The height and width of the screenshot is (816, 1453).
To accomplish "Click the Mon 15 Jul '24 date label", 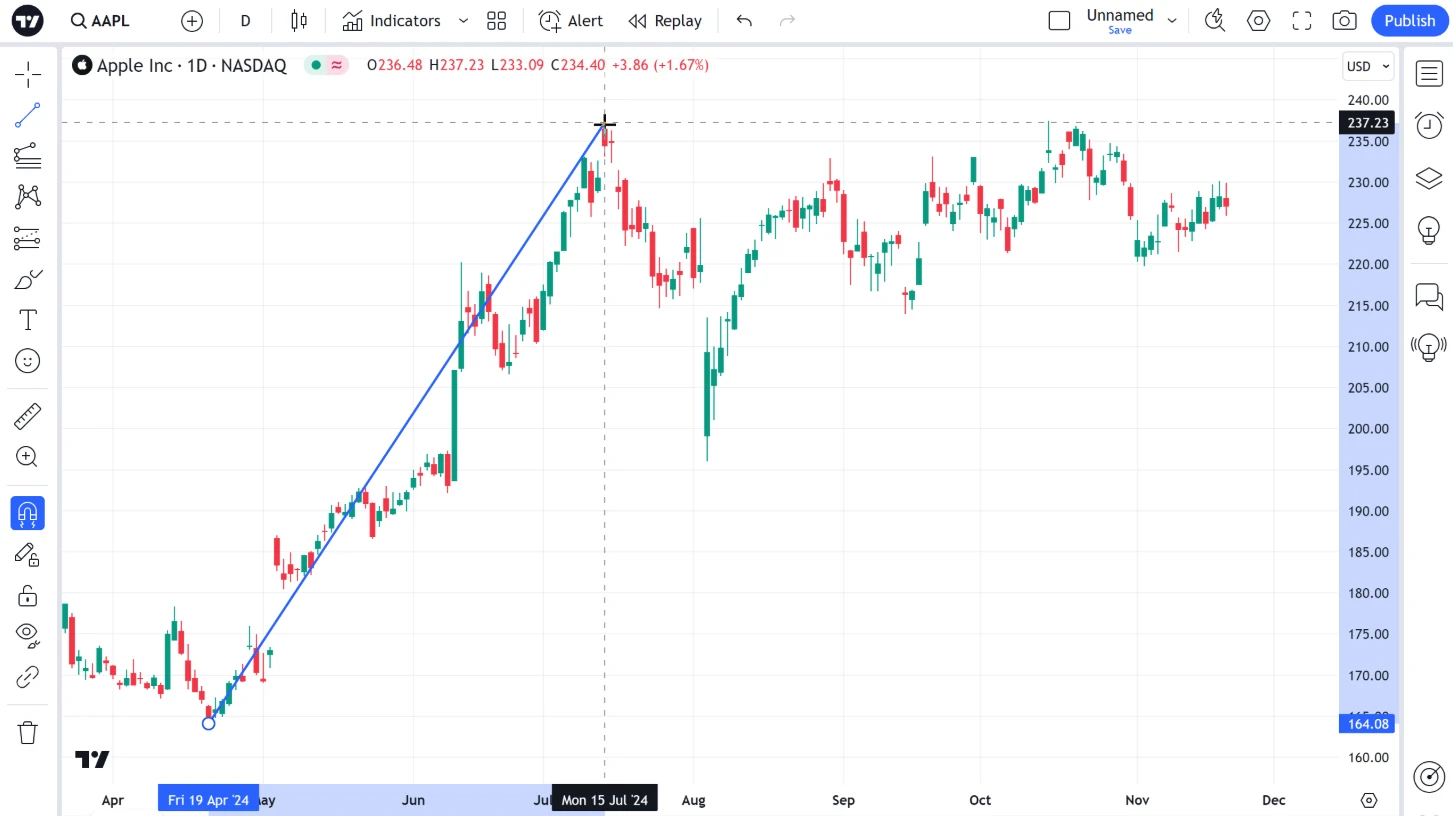I will [x=604, y=800].
